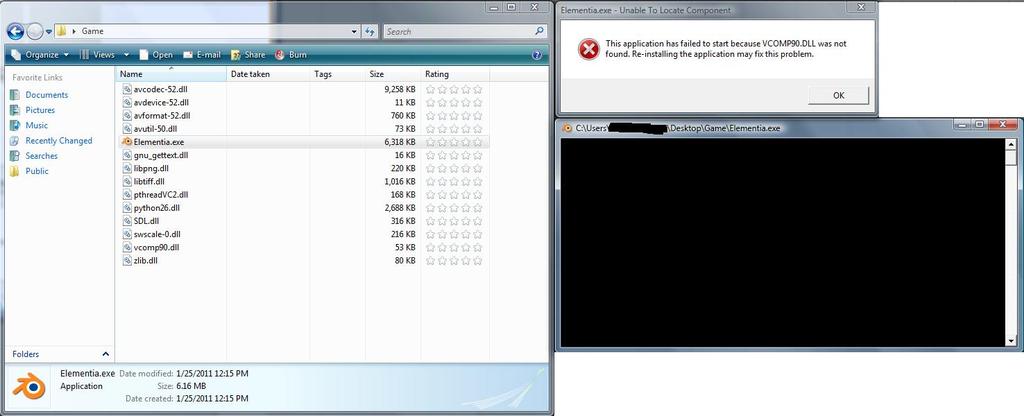This screenshot has width=1024, height=416.
Task: Open Searches in Favorite Links
Action: click(x=41, y=155)
